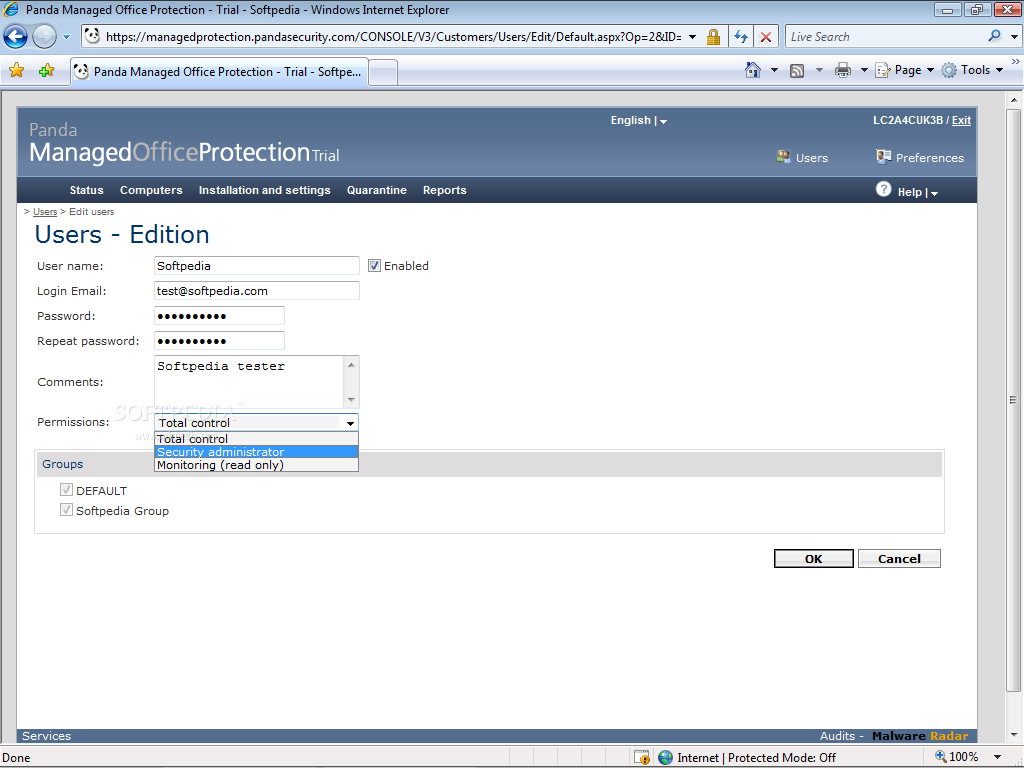Click the page scroll up arrow

point(1014,100)
